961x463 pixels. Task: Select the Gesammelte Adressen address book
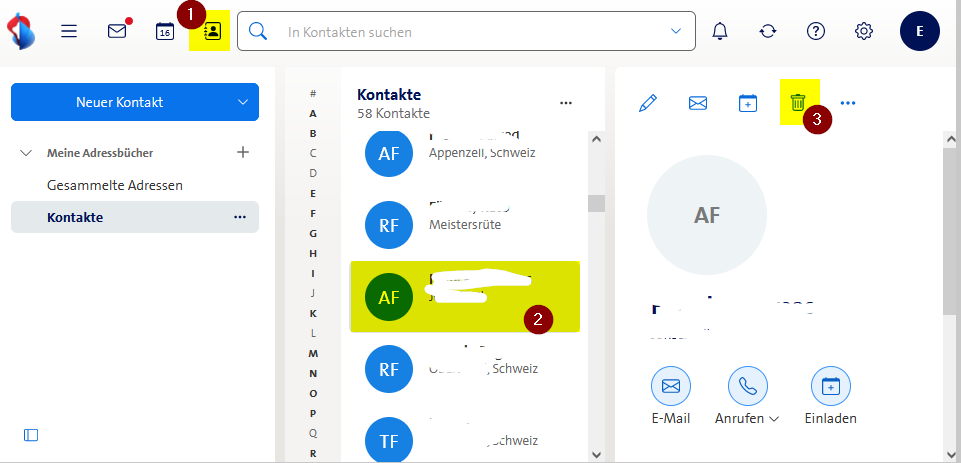(x=114, y=185)
